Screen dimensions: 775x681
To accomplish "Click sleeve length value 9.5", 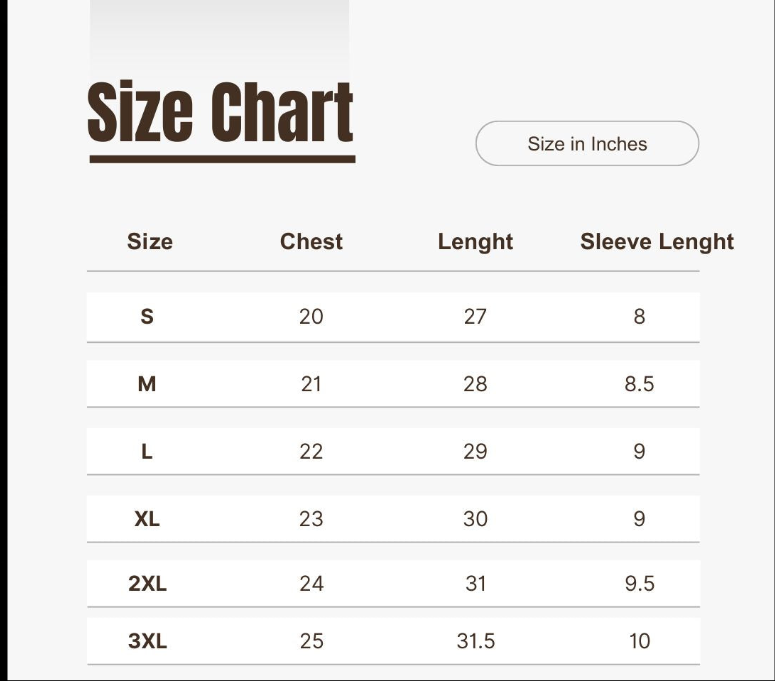I will tap(639, 584).
